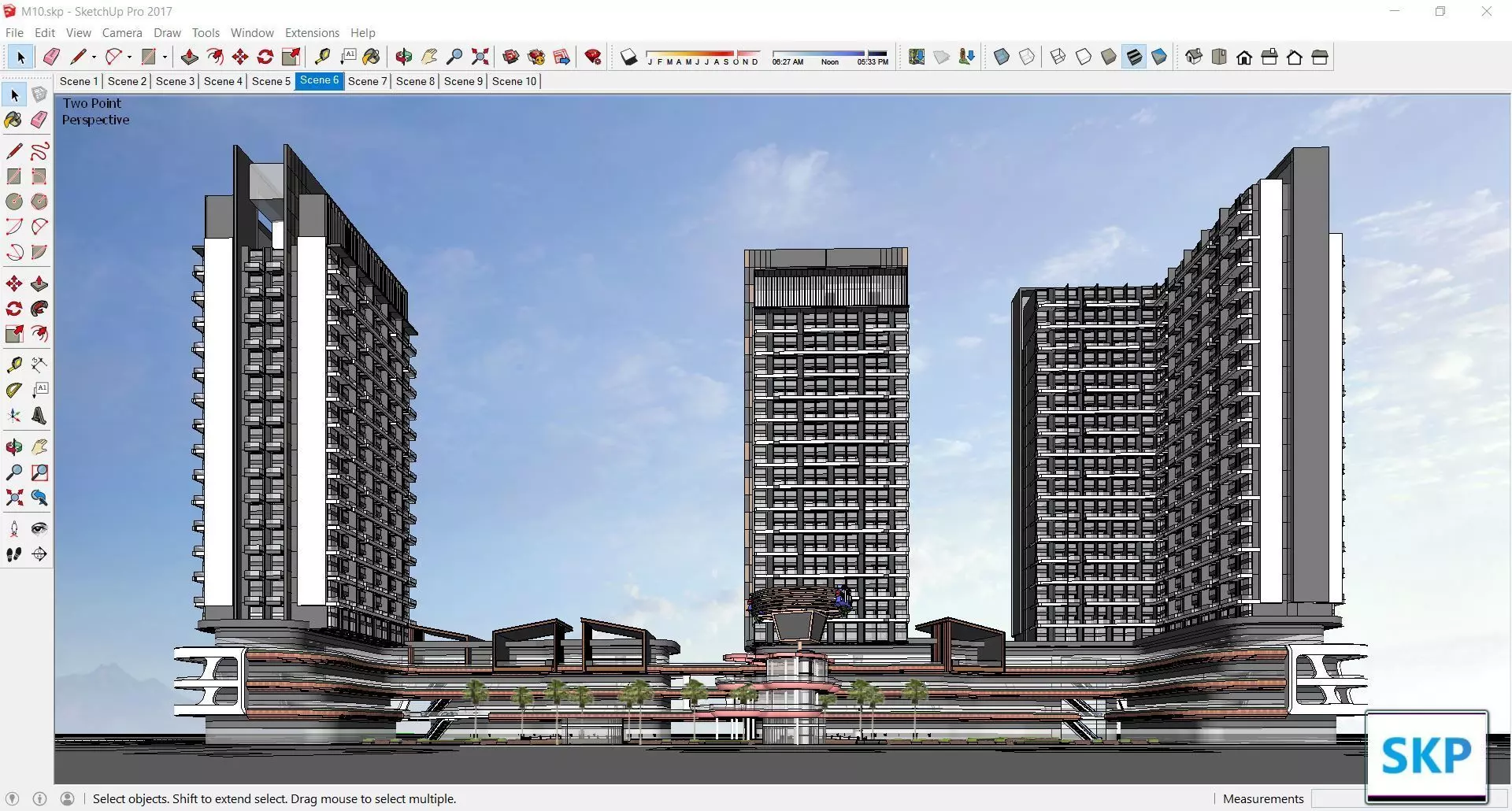
Task: Adjust the shadow date month slider
Action: coord(702,57)
